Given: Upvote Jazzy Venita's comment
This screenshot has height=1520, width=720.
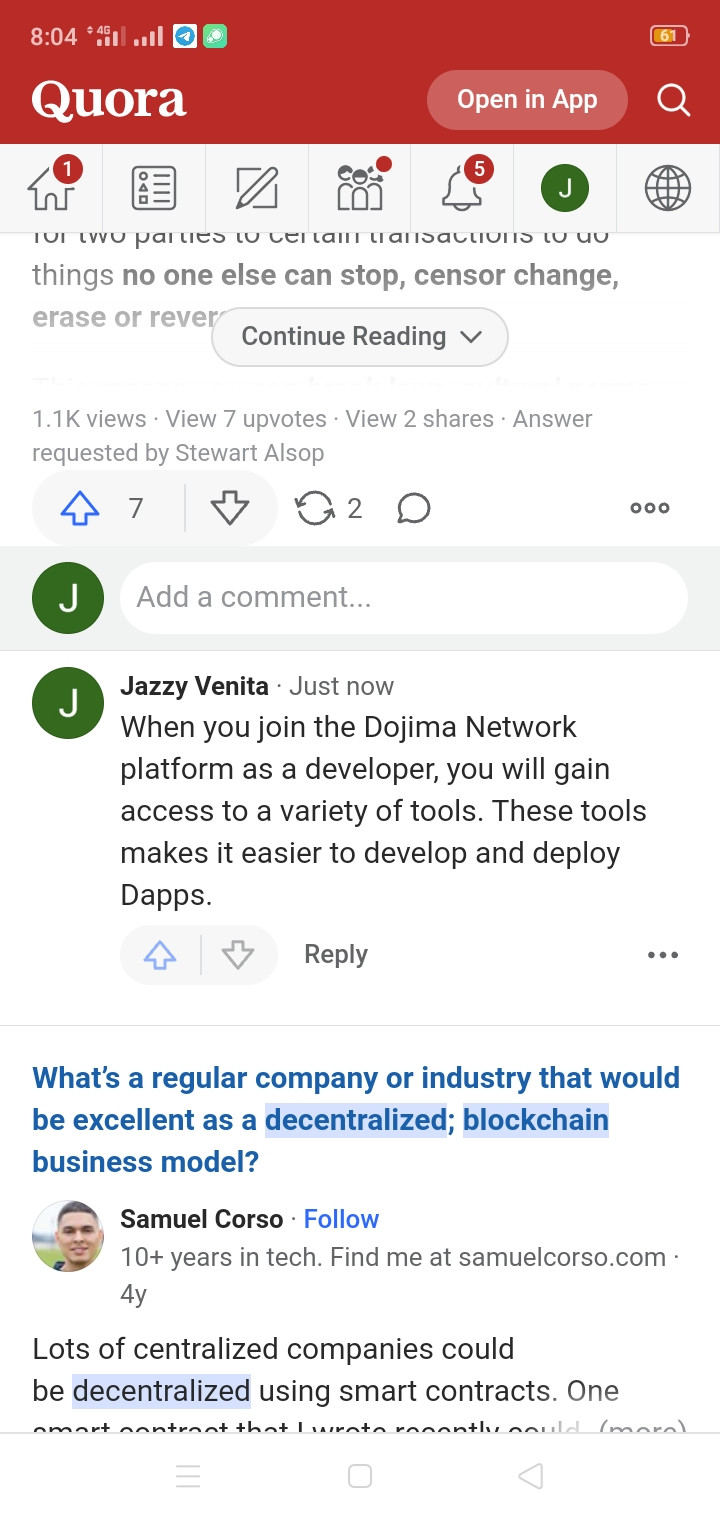Looking at the screenshot, I should click(160, 955).
